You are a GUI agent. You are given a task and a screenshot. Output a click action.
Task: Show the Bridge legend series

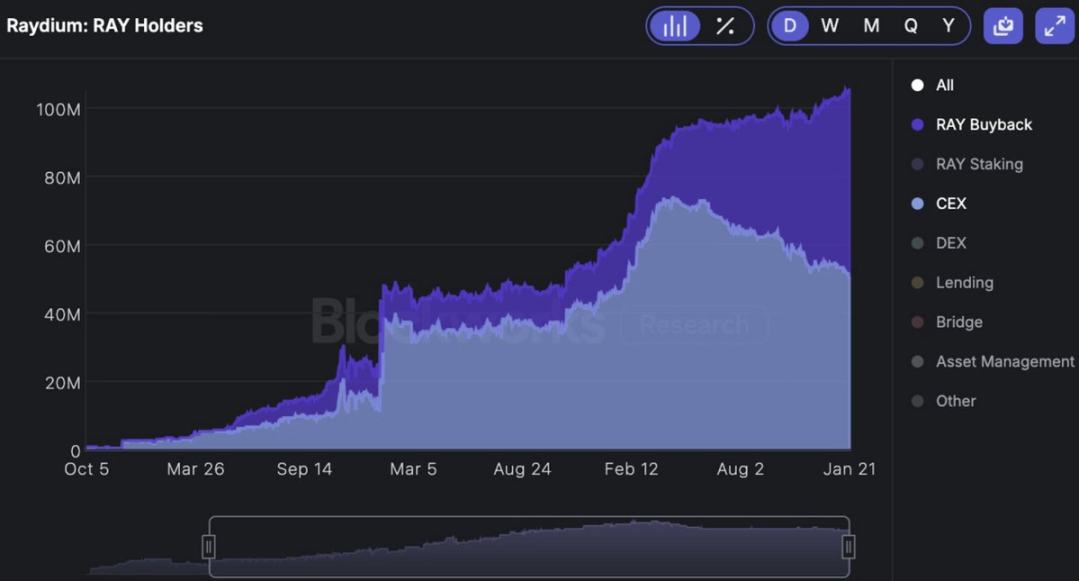point(958,322)
